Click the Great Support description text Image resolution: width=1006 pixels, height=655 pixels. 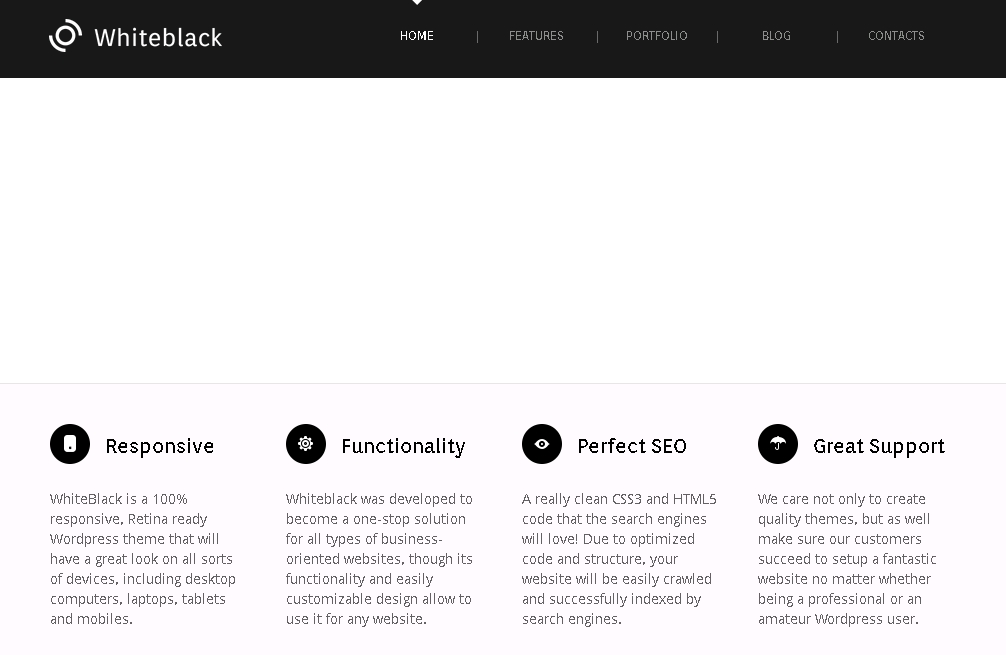848,559
